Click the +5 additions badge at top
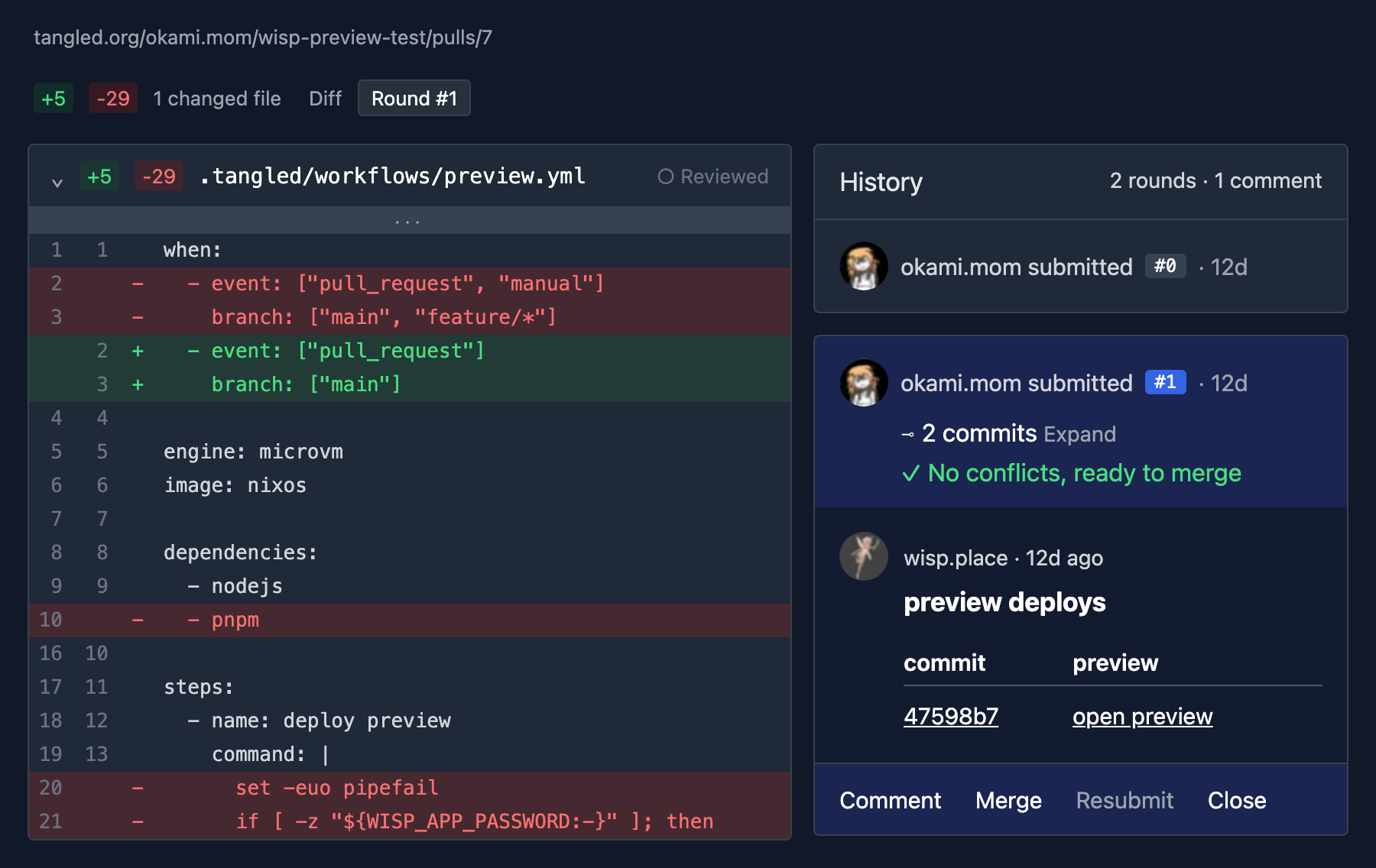The width and height of the screenshot is (1376, 868). point(54,99)
